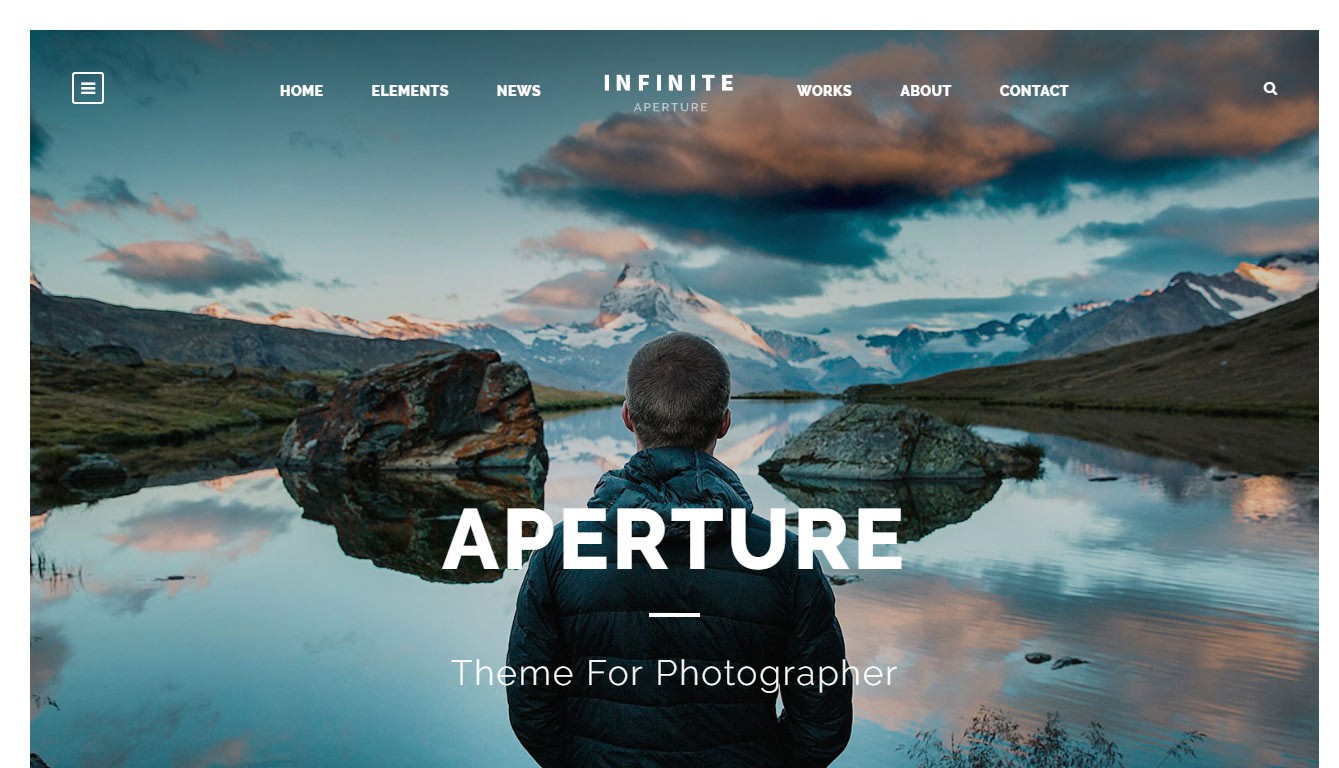The height and width of the screenshot is (768, 1339).
Task: Click the INFINITE logo text
Action: (669, 83)
